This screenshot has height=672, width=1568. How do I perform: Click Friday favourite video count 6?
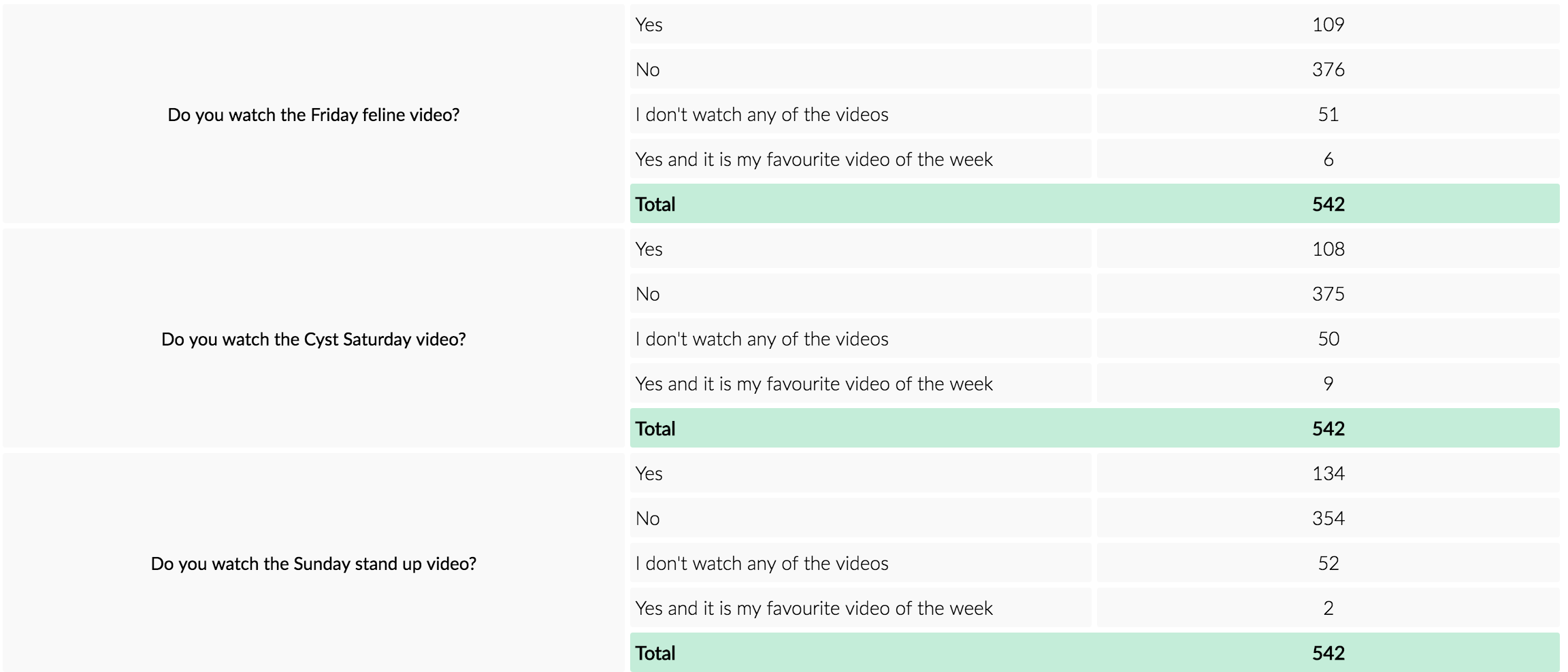1328,159
